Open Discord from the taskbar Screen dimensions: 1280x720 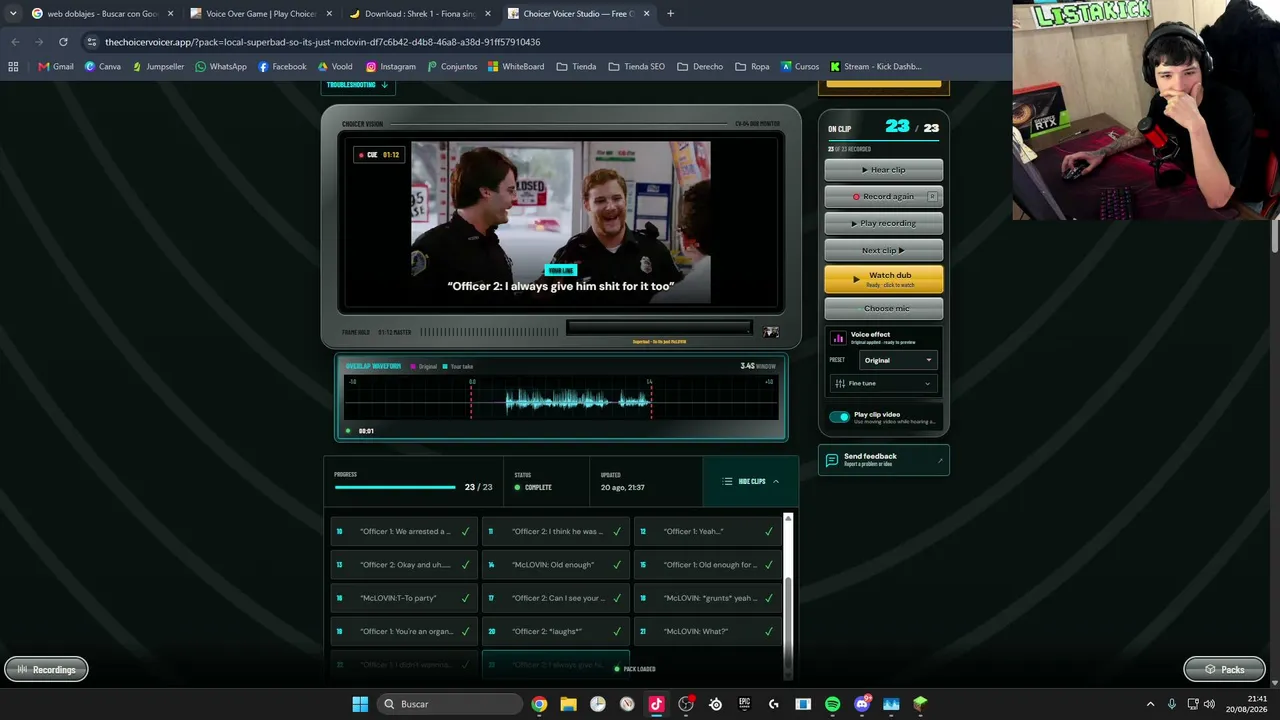point(862,704)
